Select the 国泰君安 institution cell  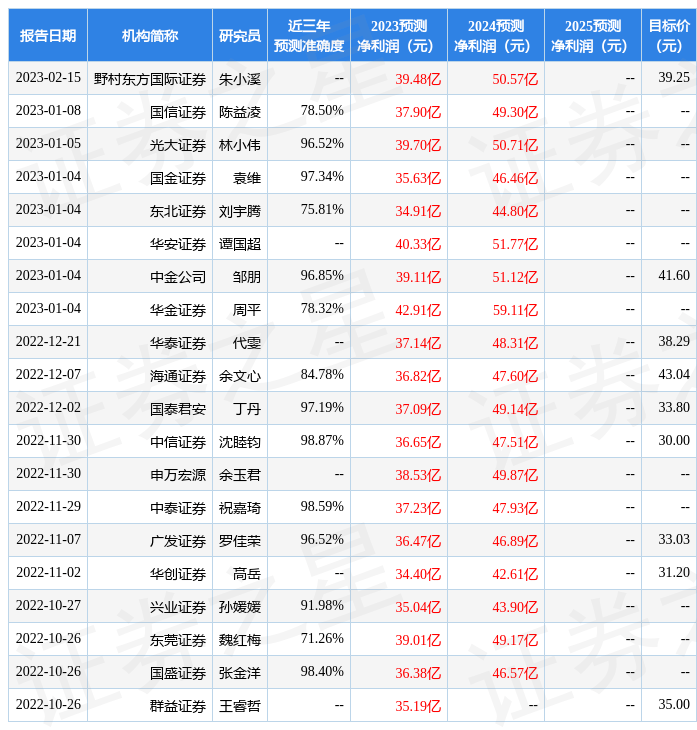(178, 409)
